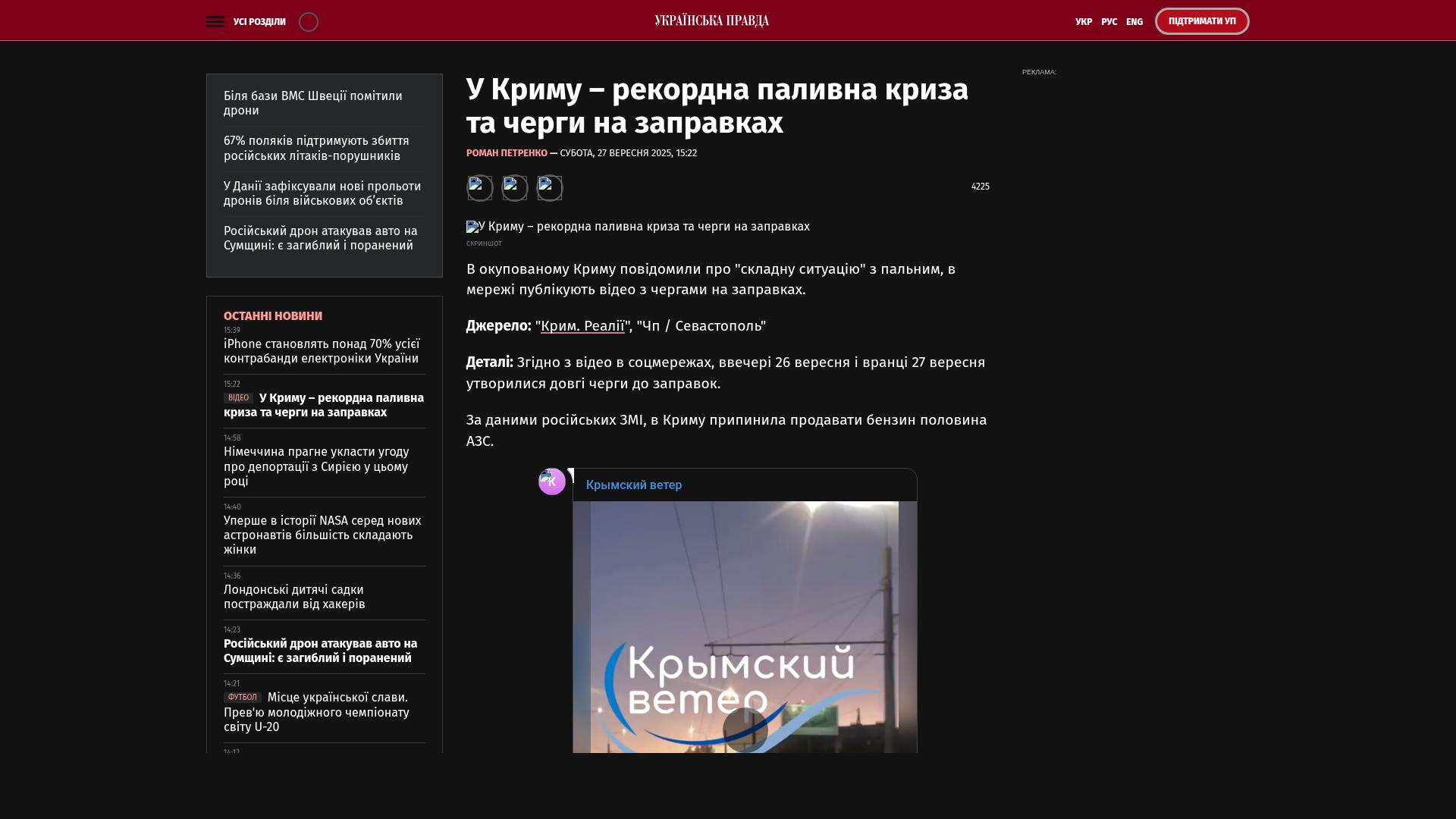Click the second round share icon
Viewport: 1456px width, 819px height.
click(x=515, y=188)
